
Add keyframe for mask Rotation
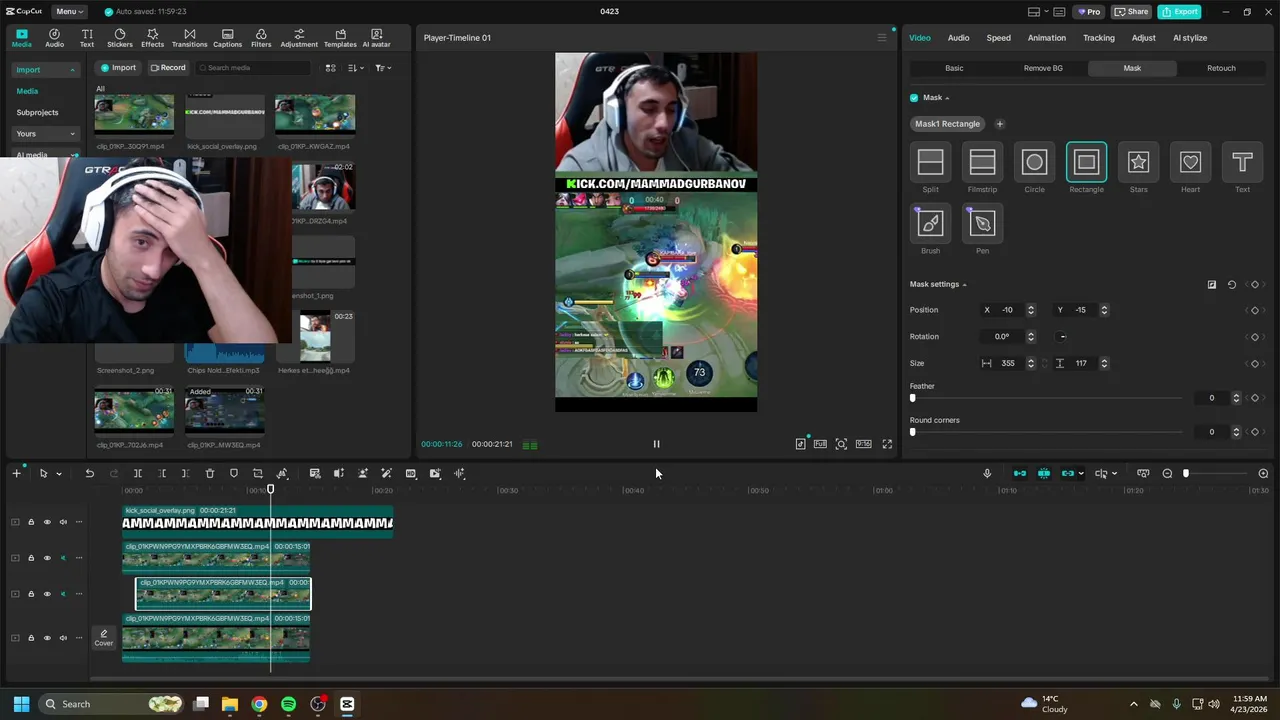(1255, 337)
